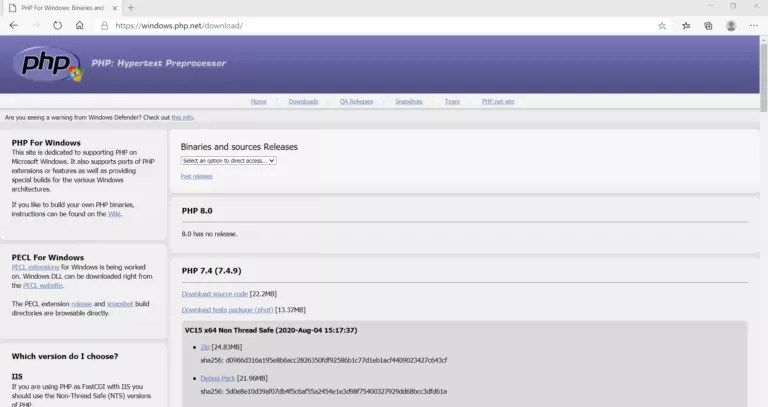Image resolution: width=768 pixels, height=407 pixels.
Task: Open the PHP.net site navigation link
Action: (498, 101)
